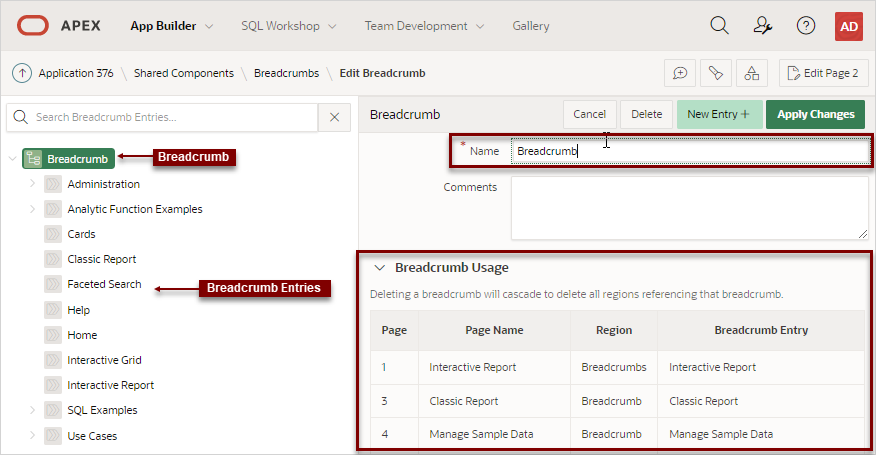Click the Faceted Search entry icon

53,284
